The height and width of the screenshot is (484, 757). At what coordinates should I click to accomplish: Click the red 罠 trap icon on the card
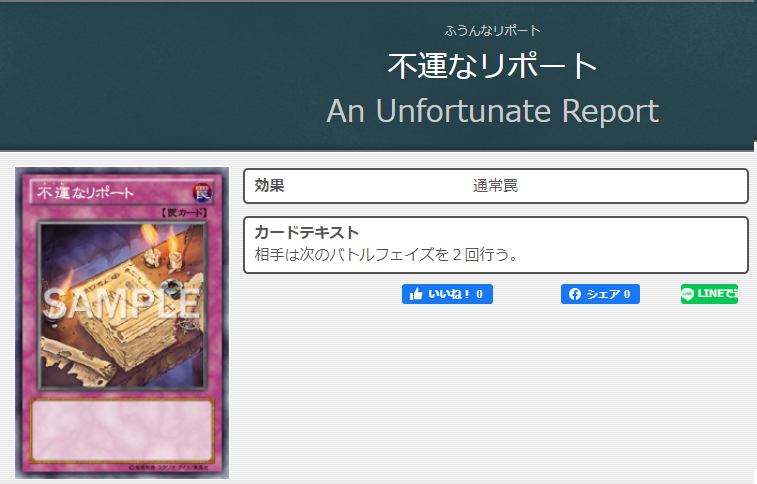pyautogui.click(x=202, y=193)
